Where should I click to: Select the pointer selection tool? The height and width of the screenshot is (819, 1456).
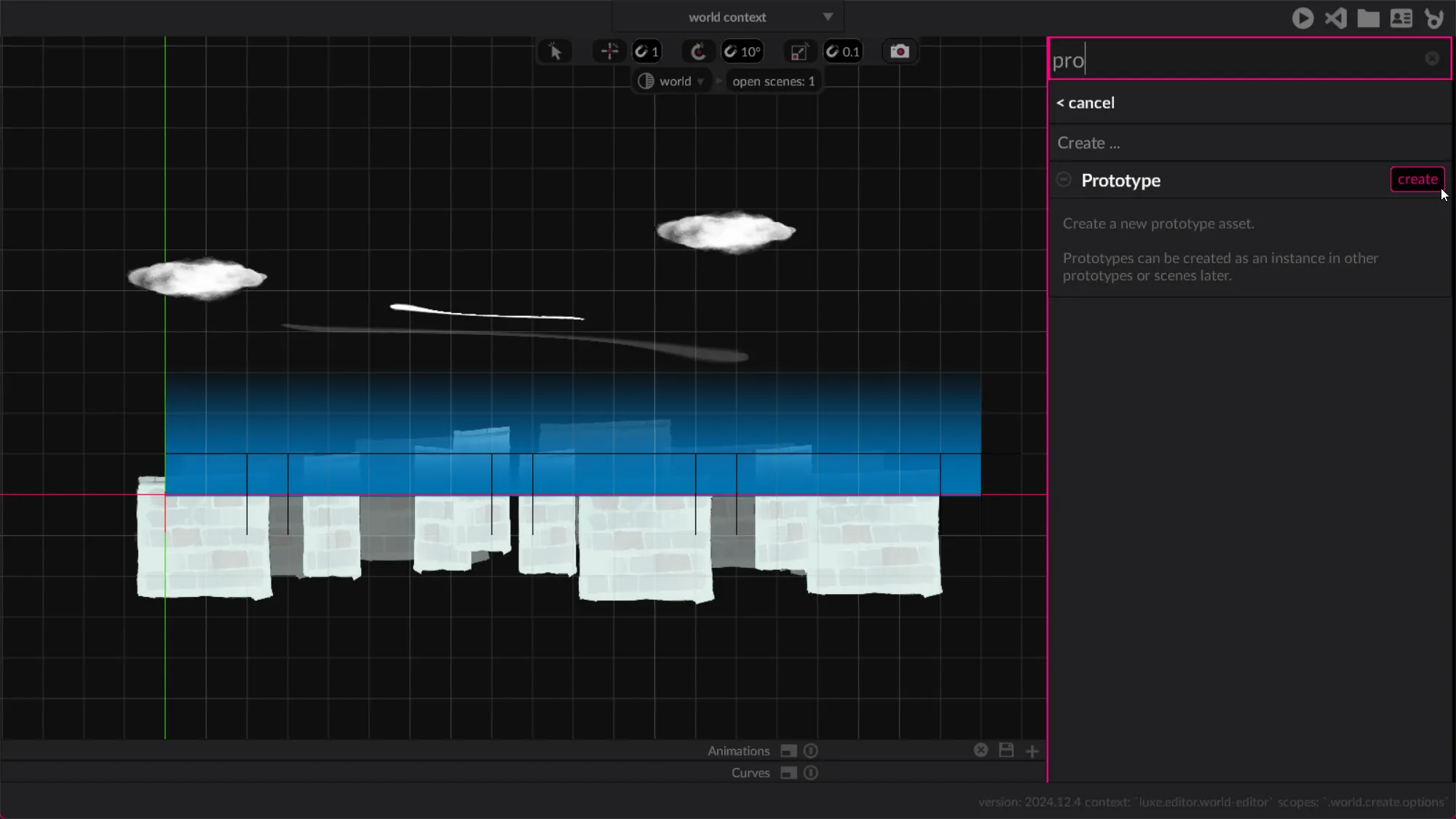[555, 52]
